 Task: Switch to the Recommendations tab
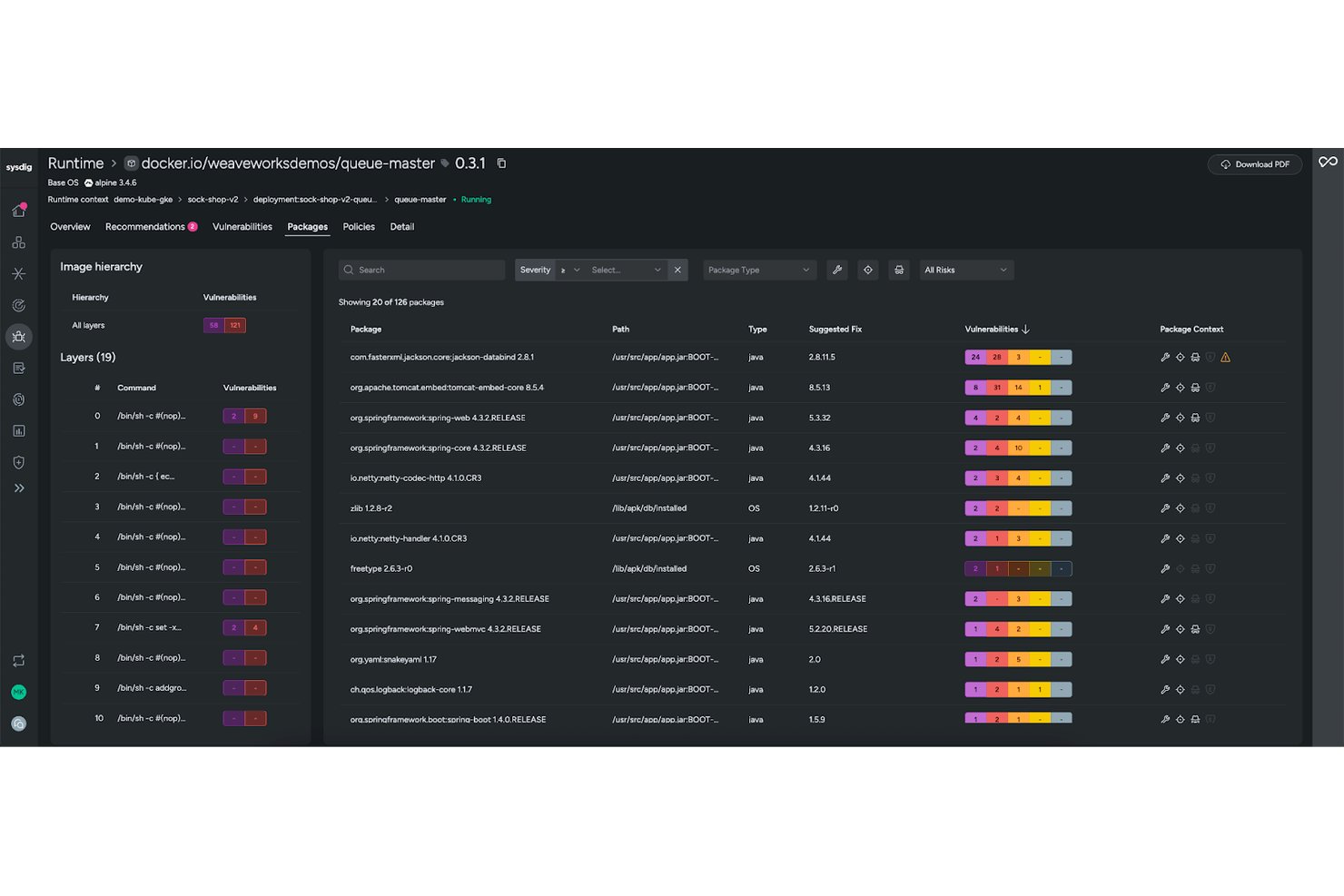tap(151, 227)
